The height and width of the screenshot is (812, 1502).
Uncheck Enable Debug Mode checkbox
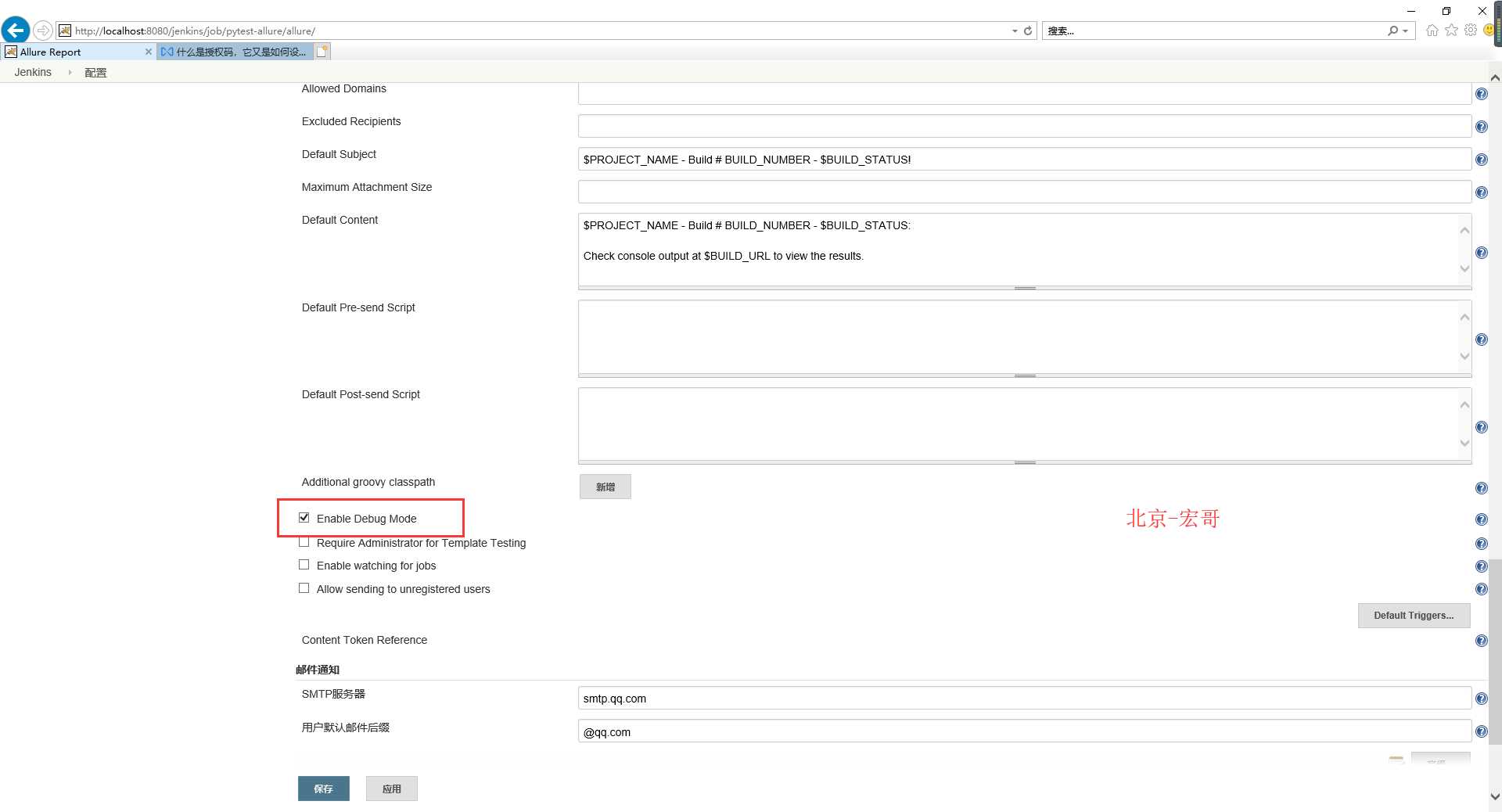click(x=304, y=518)
